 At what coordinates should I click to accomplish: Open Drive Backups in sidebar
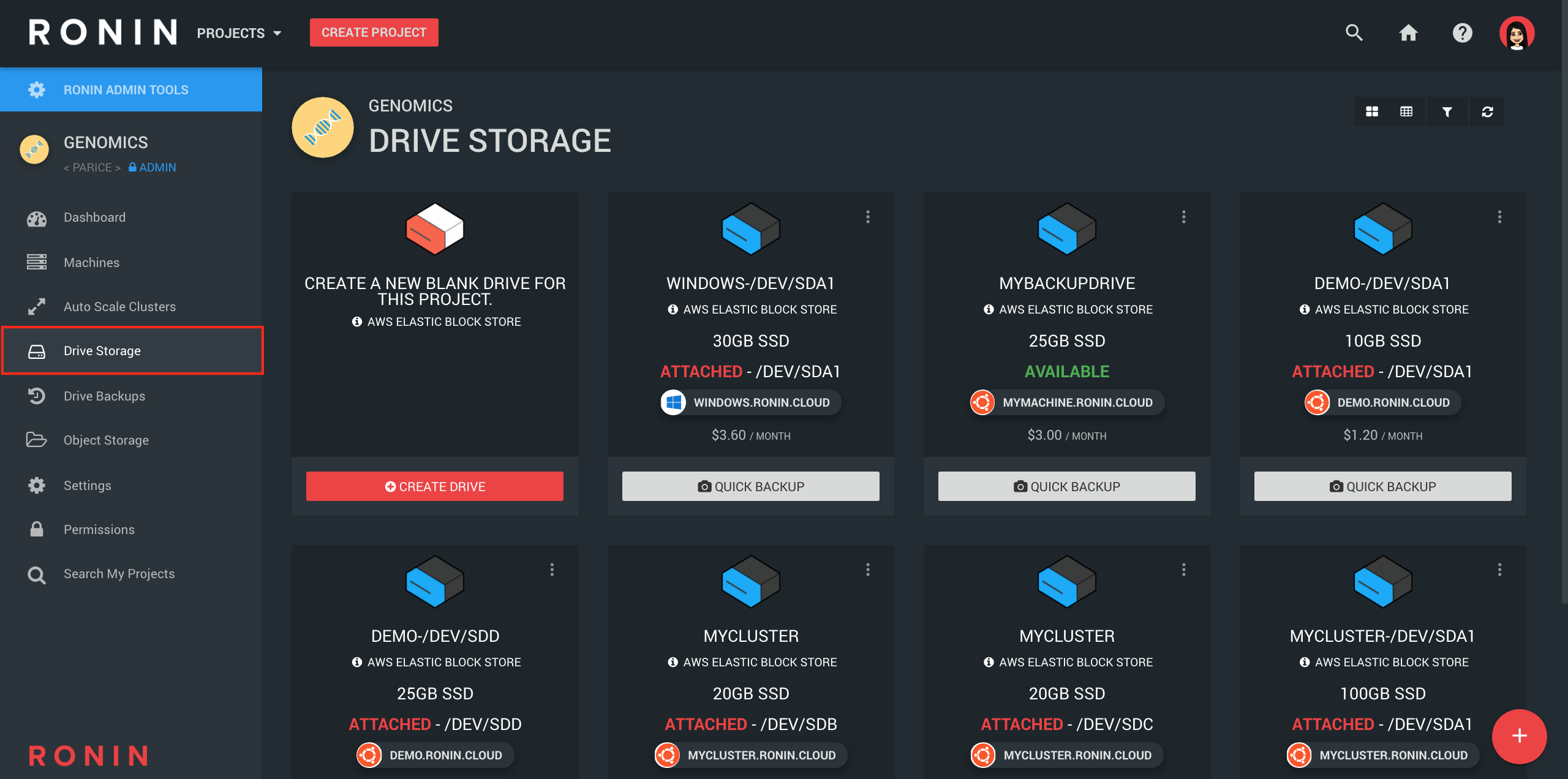coord(104,396)
